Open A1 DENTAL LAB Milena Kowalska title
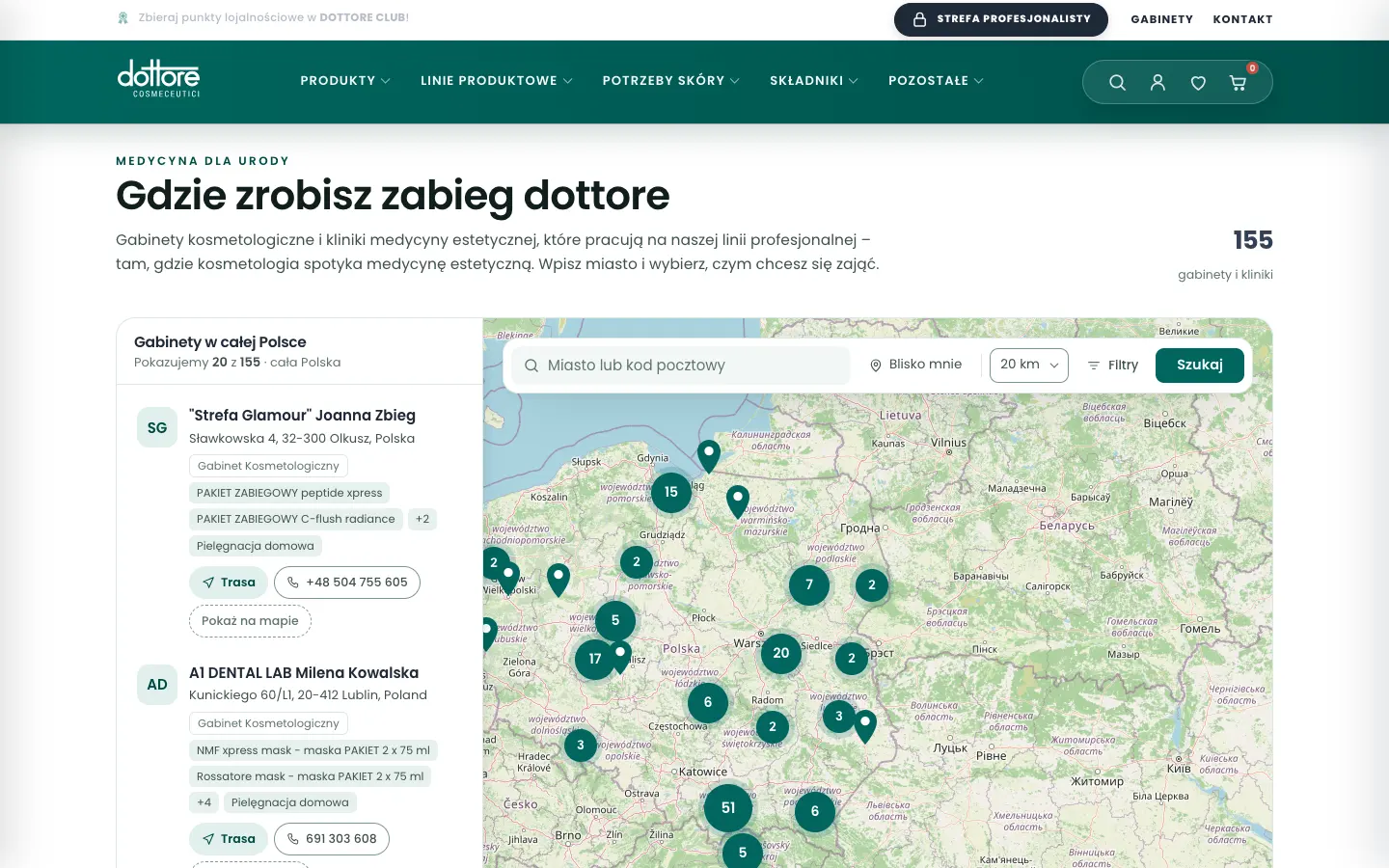Image resolution: width=1389 pixels, height=868 pixels. click(x=304, y=673)
